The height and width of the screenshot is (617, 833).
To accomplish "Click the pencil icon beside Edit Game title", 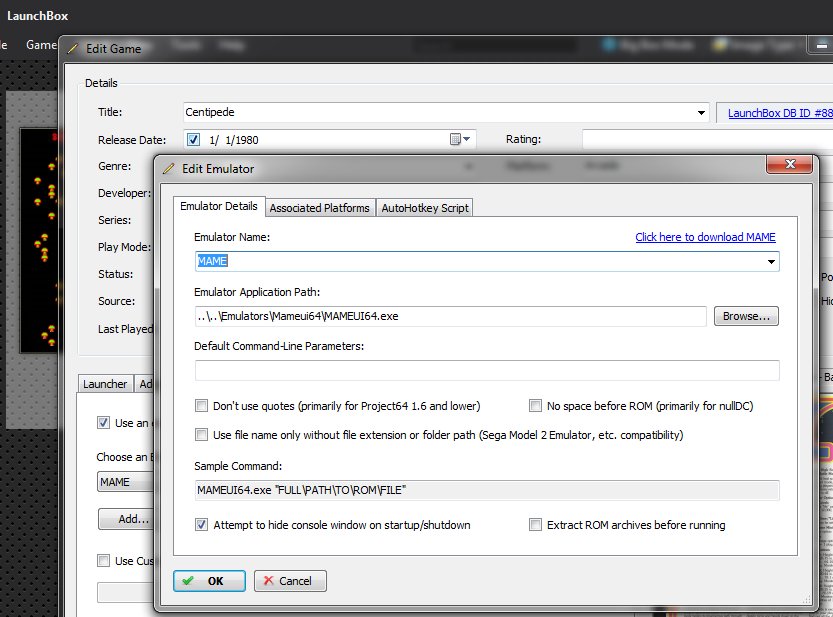I will [x=73, y=49].
